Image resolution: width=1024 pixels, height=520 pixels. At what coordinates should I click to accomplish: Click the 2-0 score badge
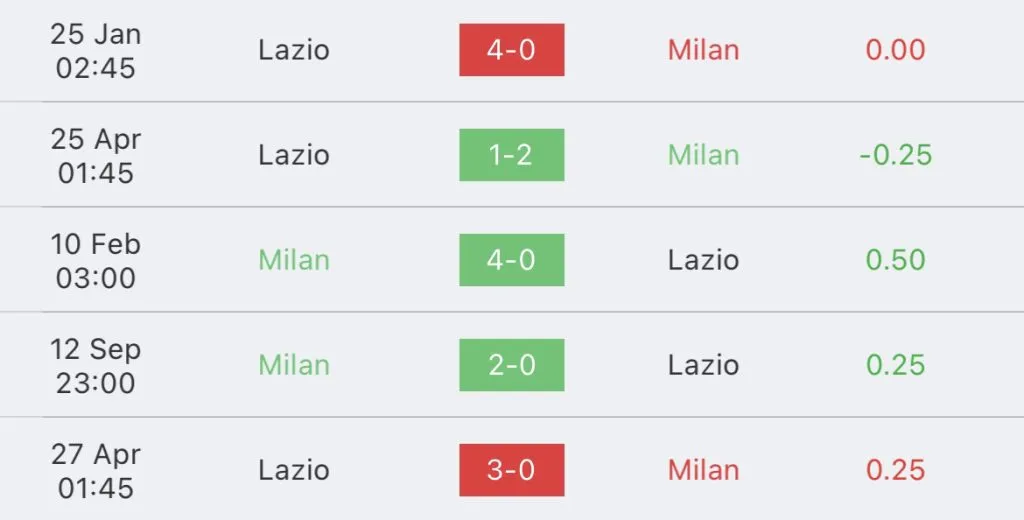511,365
